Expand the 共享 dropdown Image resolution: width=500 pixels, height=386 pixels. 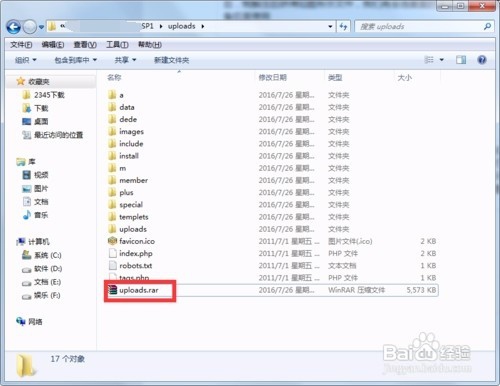(x=125, y=60)
